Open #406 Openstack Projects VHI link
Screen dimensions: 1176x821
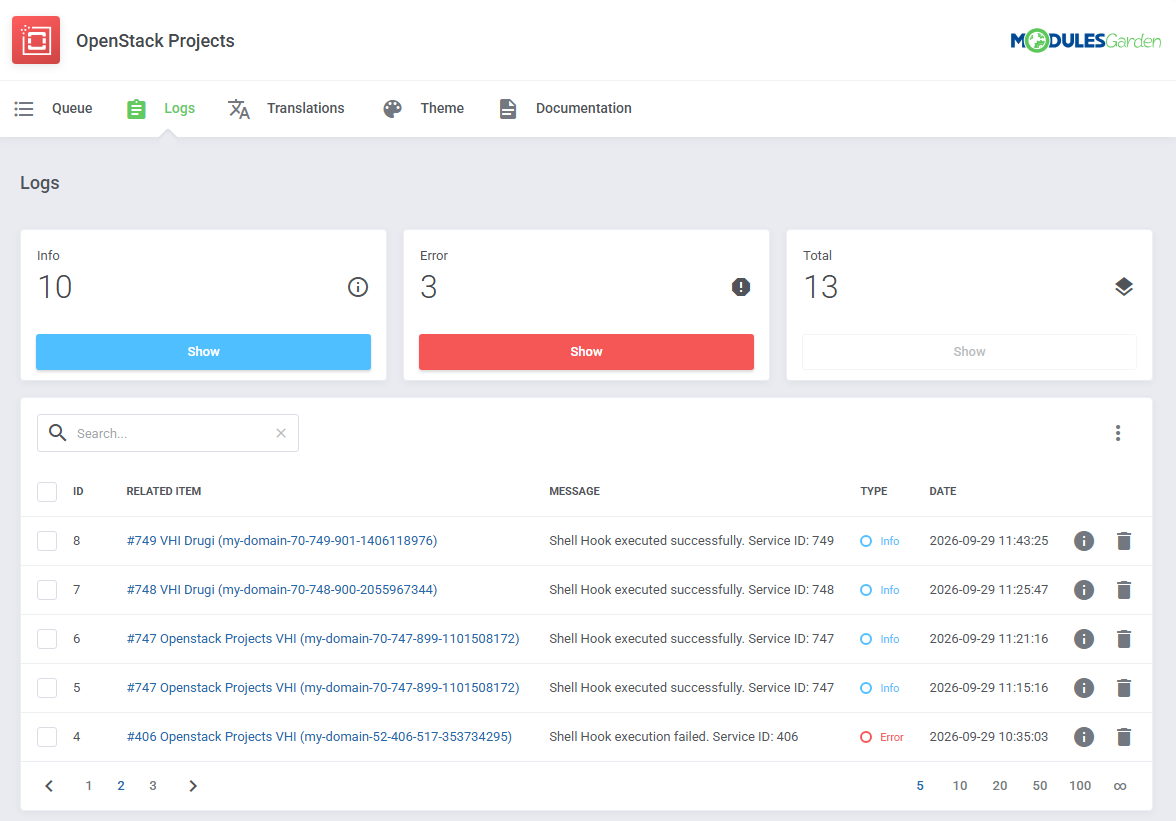point(320,737)
